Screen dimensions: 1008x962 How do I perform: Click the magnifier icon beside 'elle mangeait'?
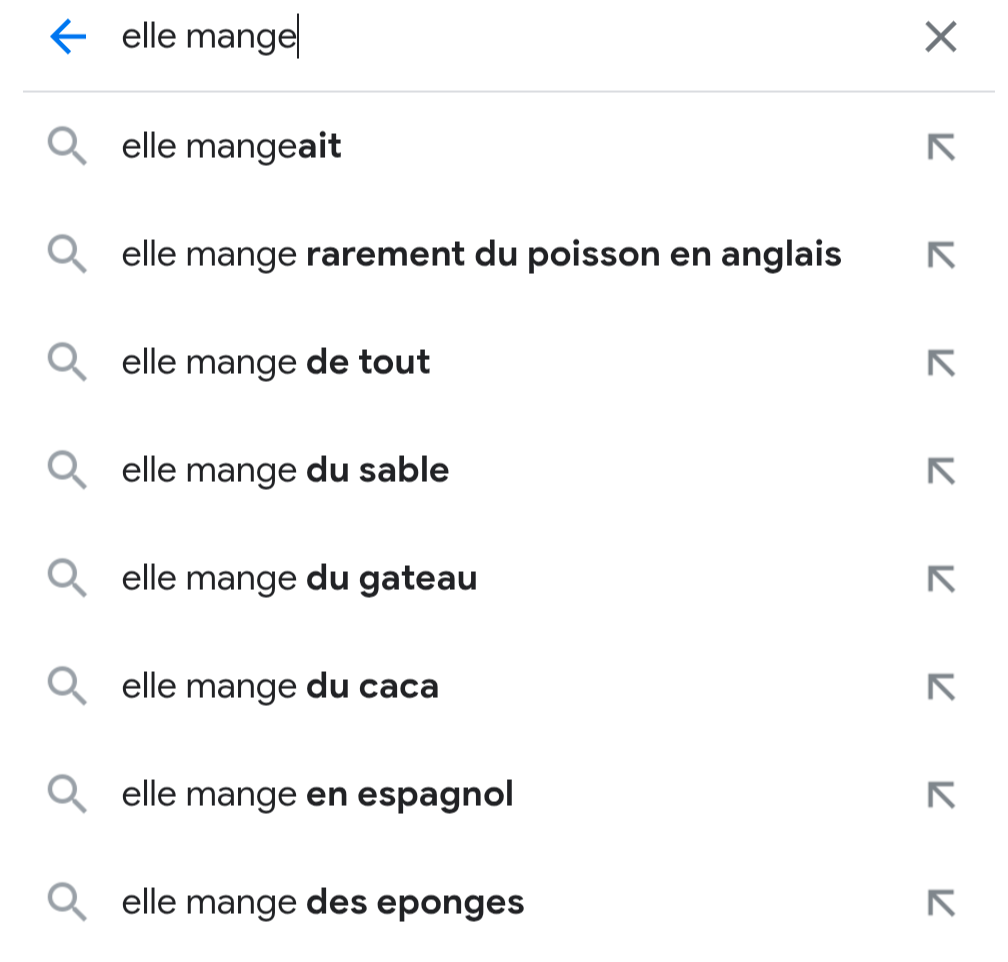[x=67, y=148]
